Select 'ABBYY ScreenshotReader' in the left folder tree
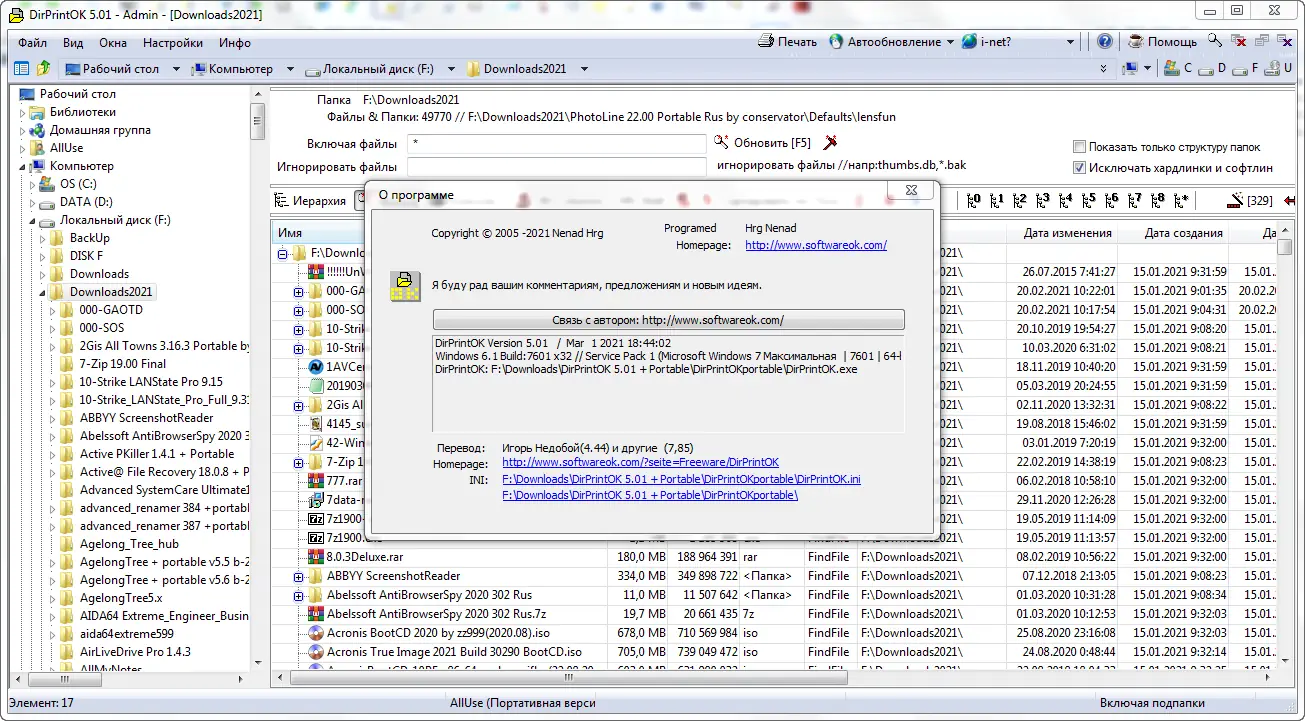 tap(146, 418)
